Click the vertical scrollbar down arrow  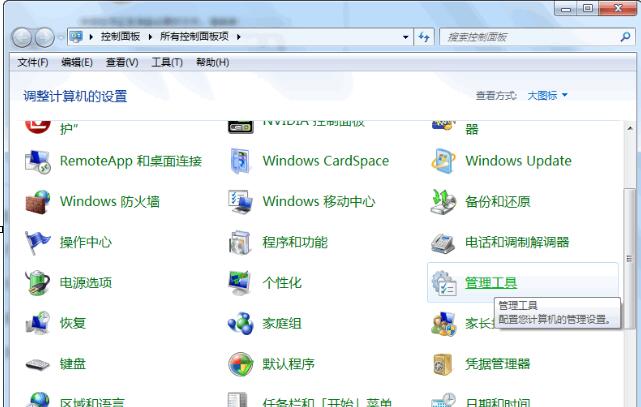tap(629, 399)
